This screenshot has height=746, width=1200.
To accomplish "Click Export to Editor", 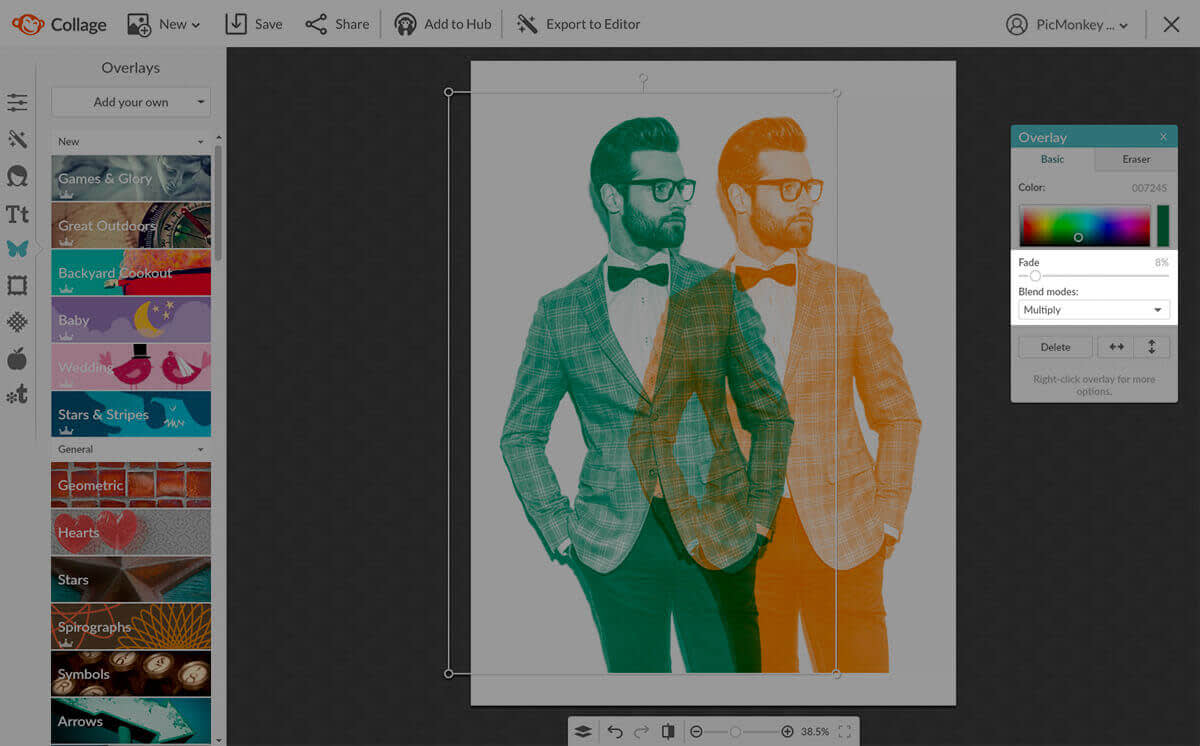I will 578,24.
